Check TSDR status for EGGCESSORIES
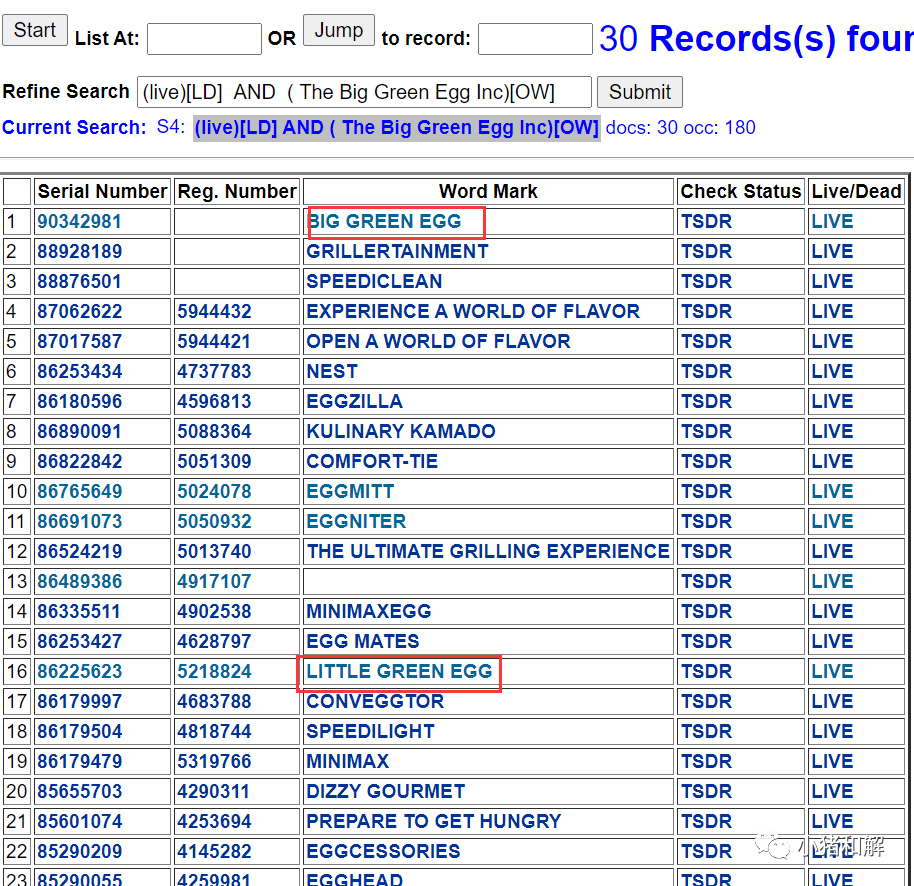 point(706,852)
